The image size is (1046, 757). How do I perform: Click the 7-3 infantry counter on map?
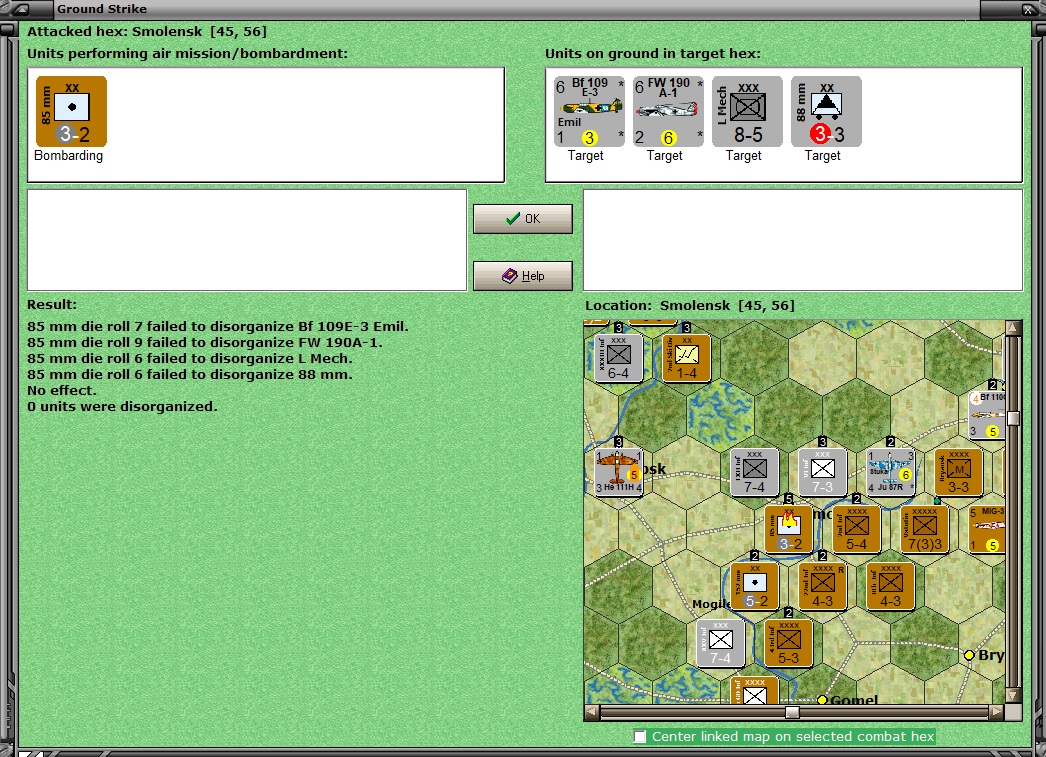823,471
